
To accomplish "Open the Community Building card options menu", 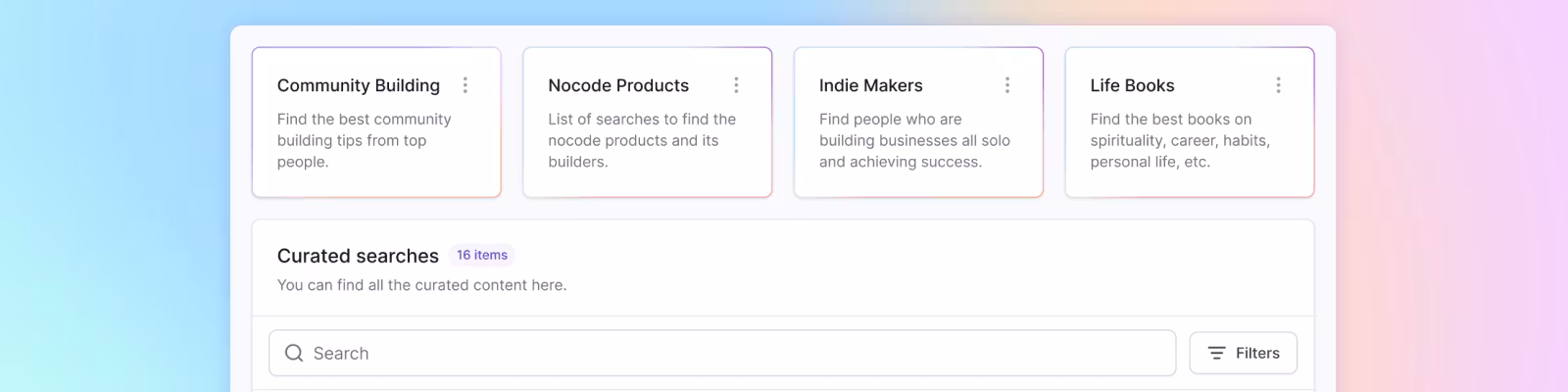I will pyautogui.click(x=465, y=85).
